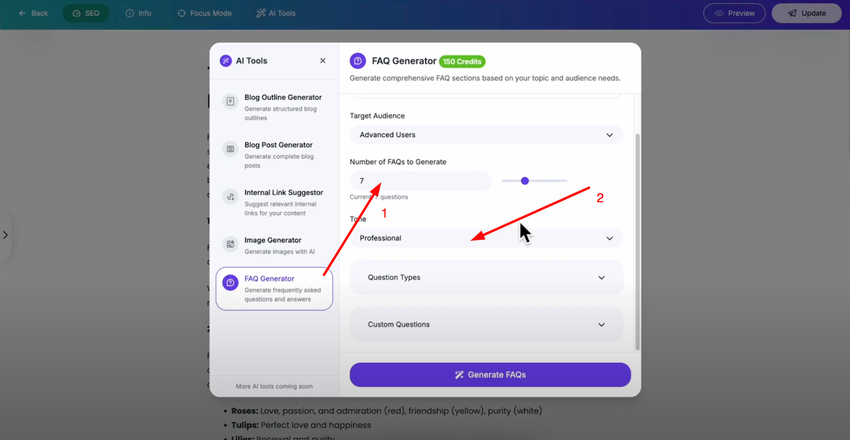The width and height of the screenshot is (850, 440).
Task: Expand the Custom Questions section
Action: 486,325
